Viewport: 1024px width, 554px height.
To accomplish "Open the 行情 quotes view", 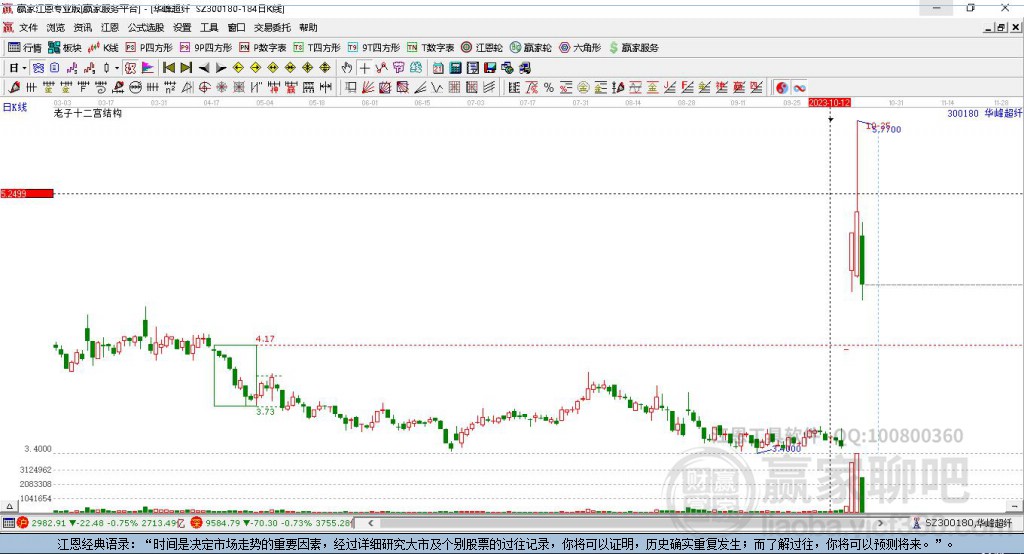I will point(25,47).
